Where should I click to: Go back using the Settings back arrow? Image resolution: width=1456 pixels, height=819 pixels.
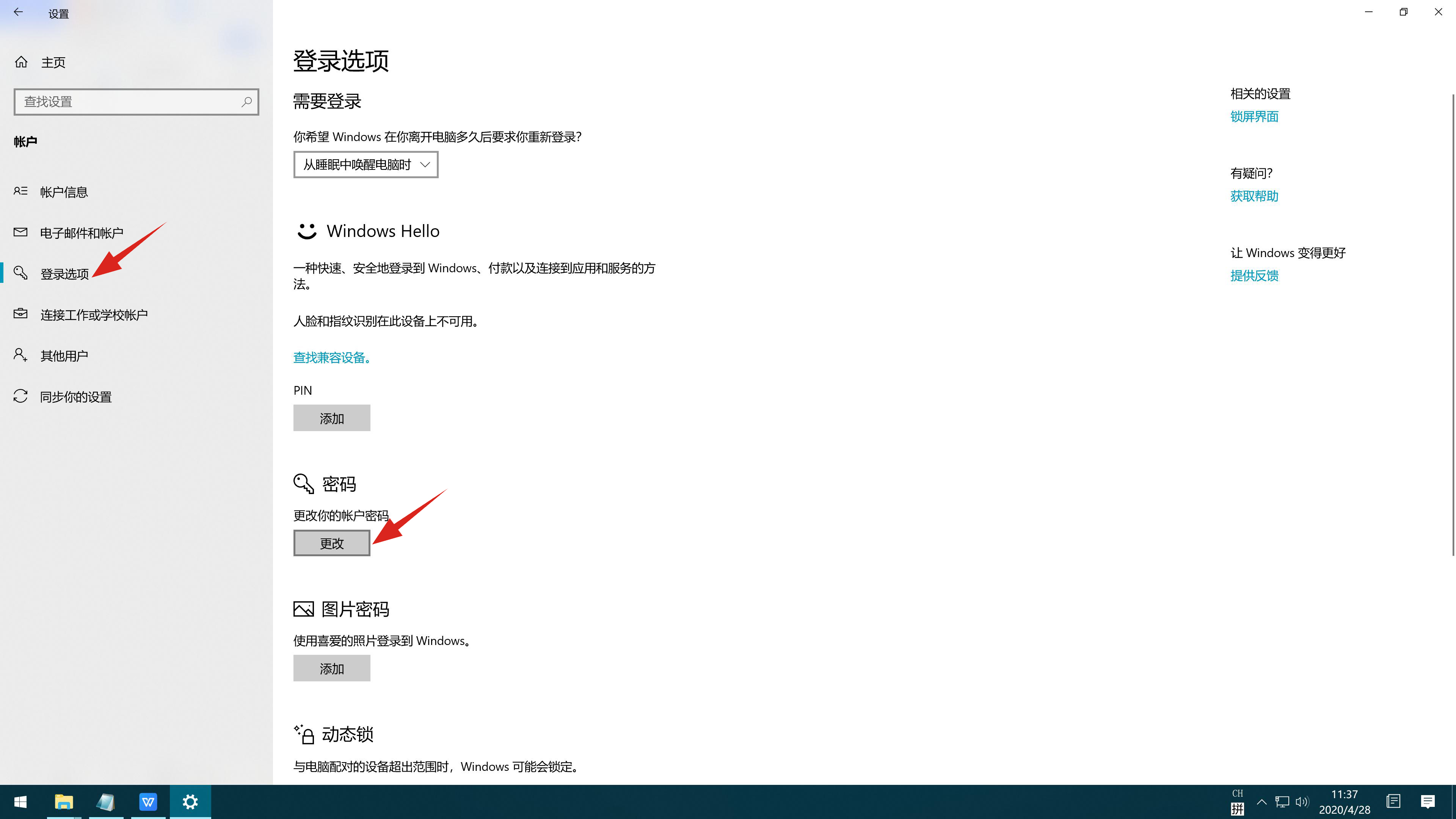pyautogui.click(x=18, y=12)
